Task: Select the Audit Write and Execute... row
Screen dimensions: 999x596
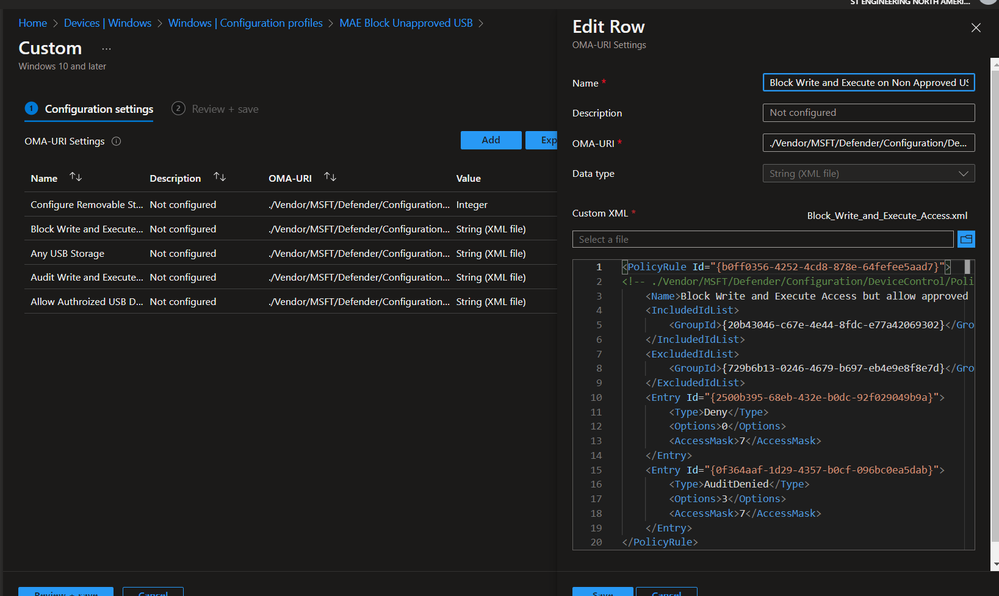Action: [291, 277]
